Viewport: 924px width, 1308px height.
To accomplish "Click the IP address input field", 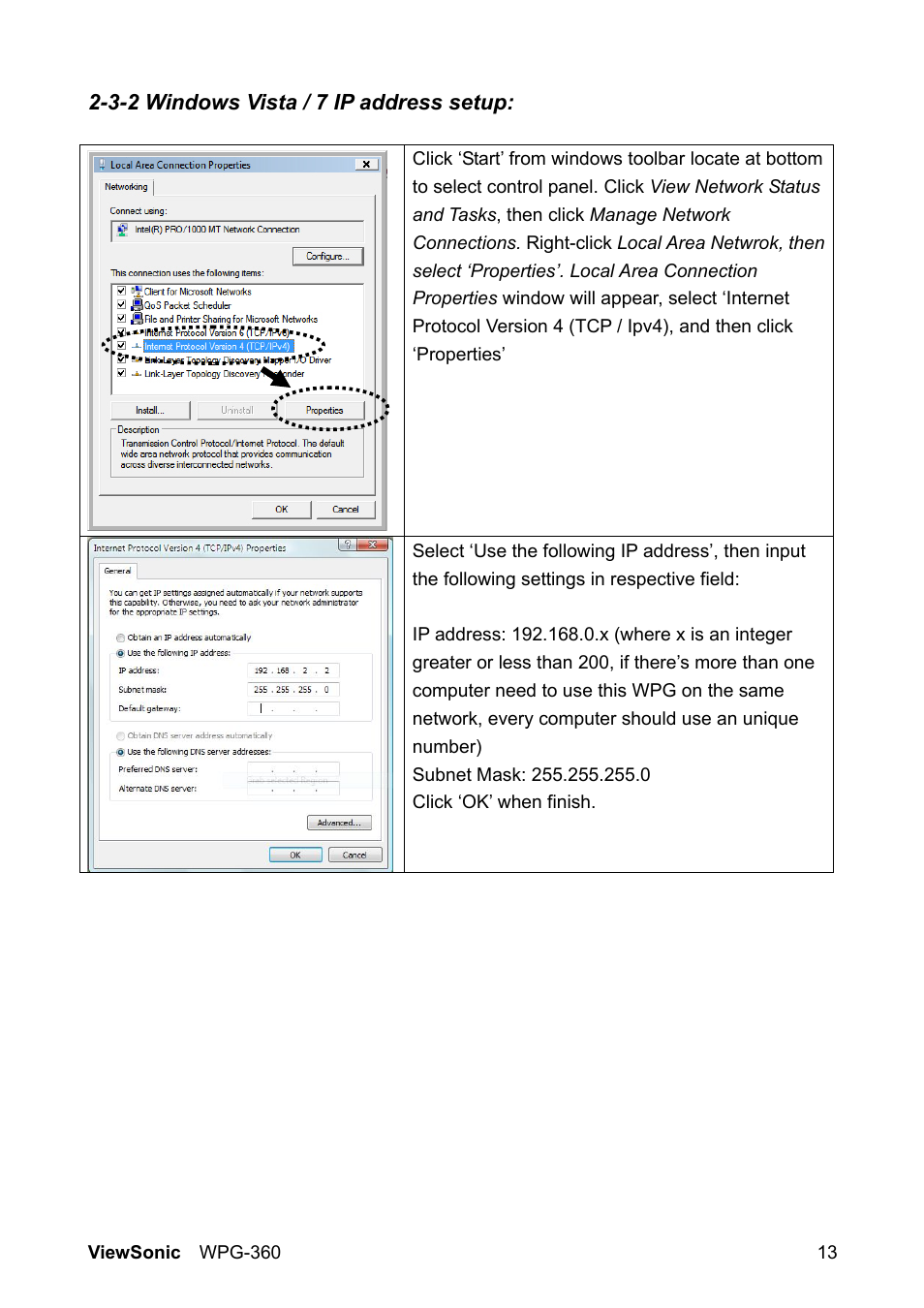I will tap(293, 670).
